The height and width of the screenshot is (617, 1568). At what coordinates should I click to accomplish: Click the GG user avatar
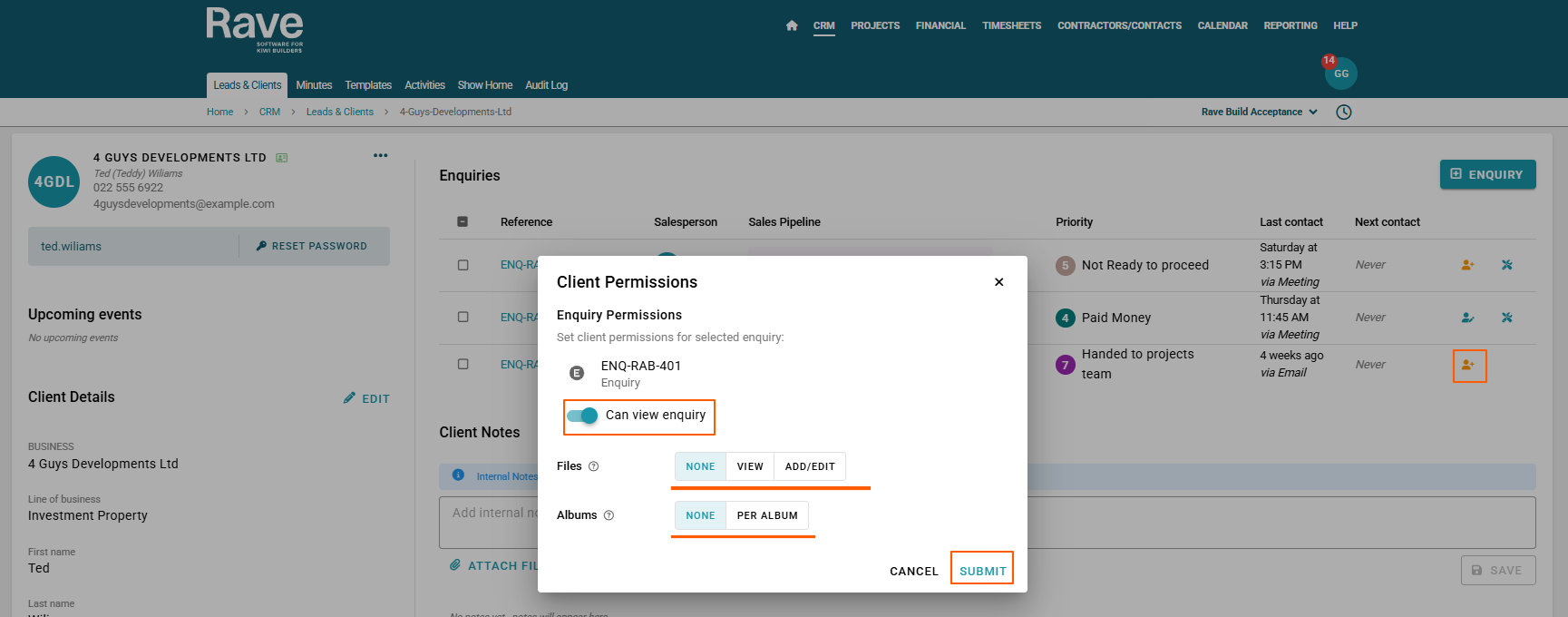click(1340, 74)
